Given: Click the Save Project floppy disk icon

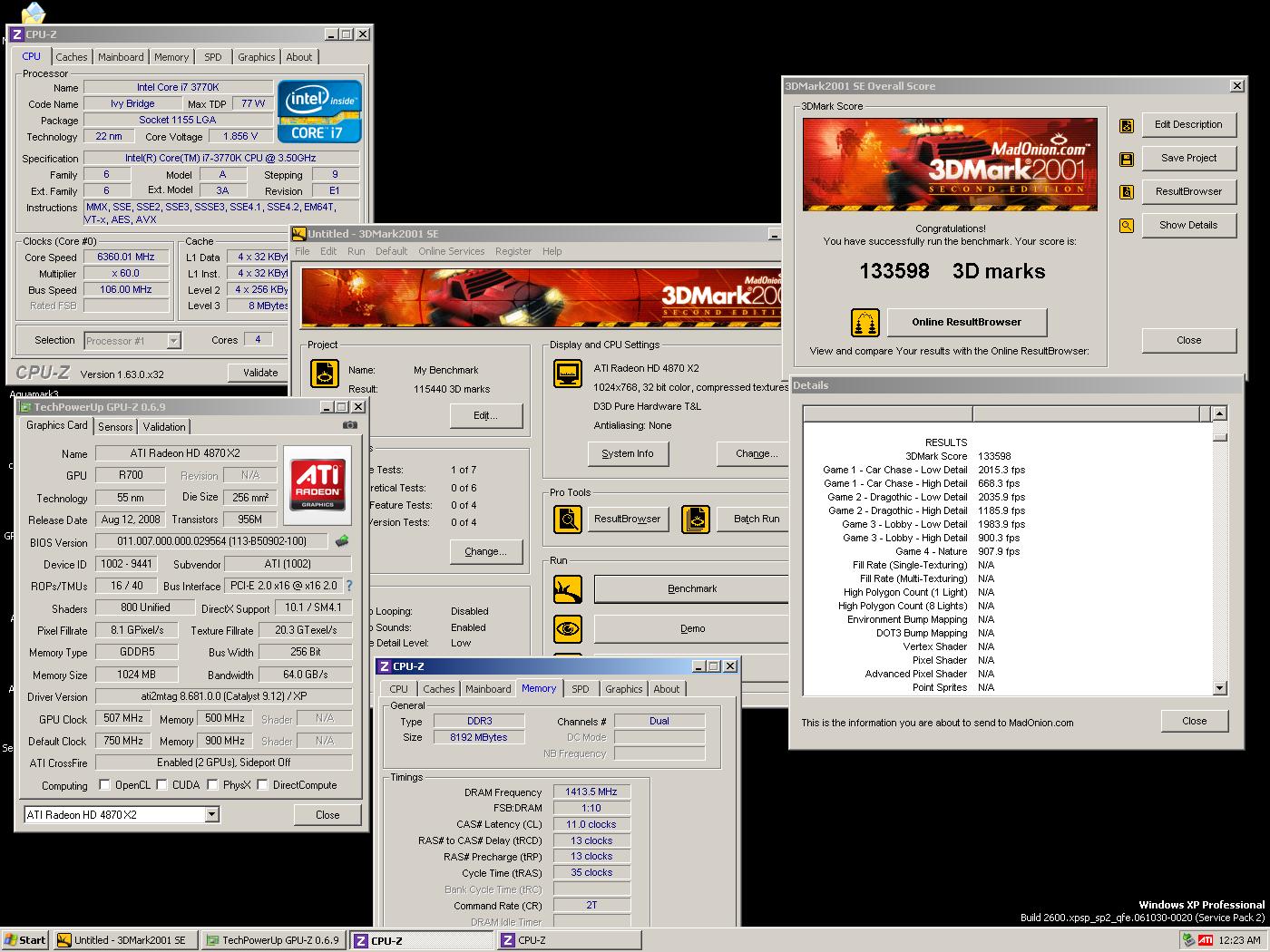Looking at the screenshot, I should pyautogui.click(x=1127, y=159).
